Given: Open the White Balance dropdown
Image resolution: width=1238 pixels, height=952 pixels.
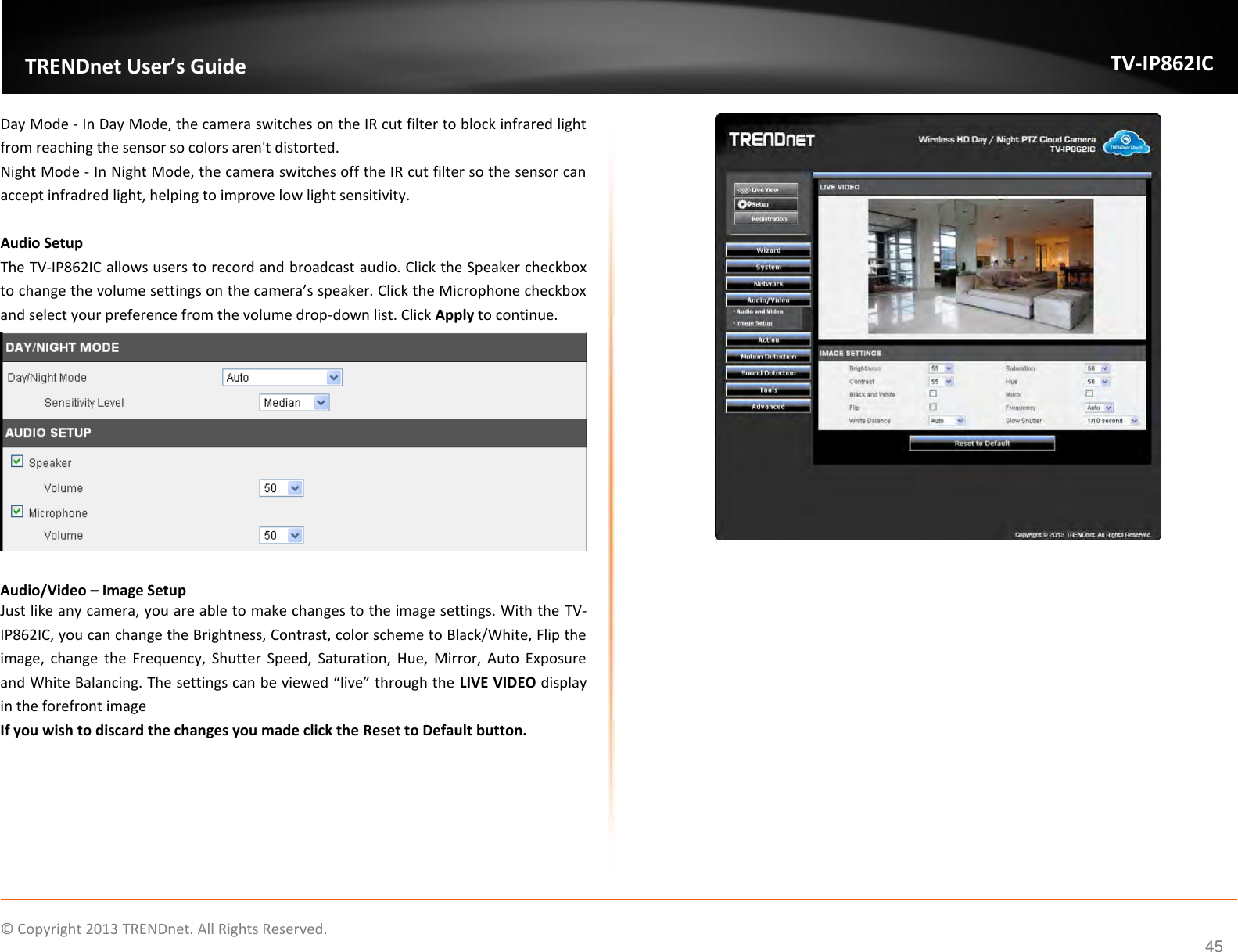Looking at the screenshot, I should (947, 421).
